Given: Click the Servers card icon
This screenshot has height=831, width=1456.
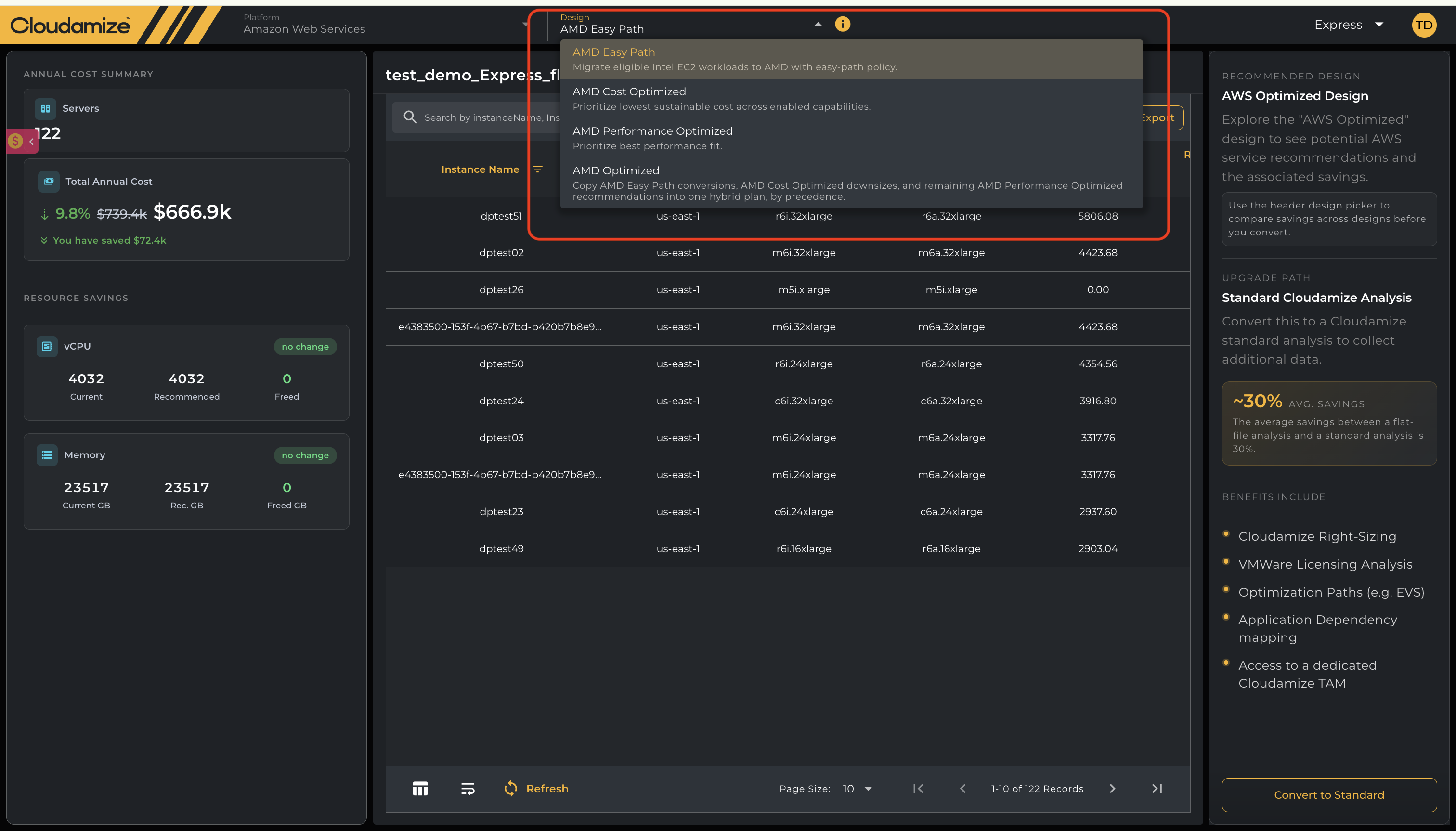Looking at the screenshot, I should click(x=45, y=108).
